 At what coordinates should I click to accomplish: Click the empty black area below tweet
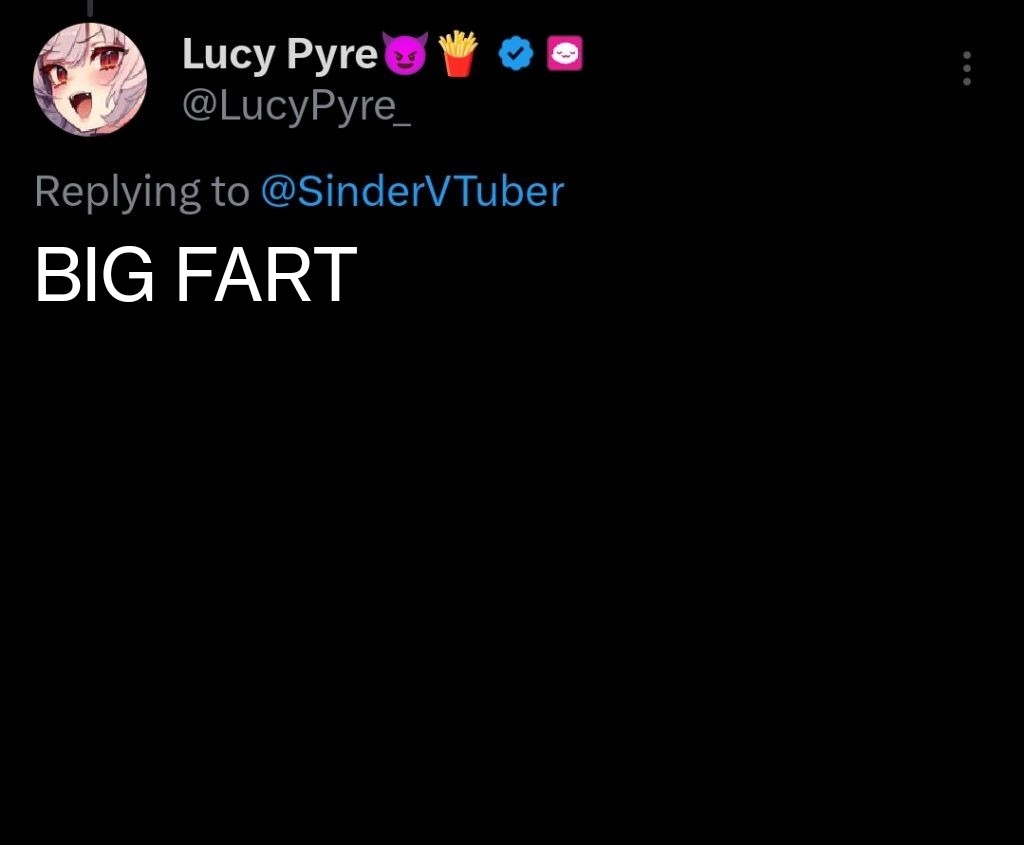[512, 575]
